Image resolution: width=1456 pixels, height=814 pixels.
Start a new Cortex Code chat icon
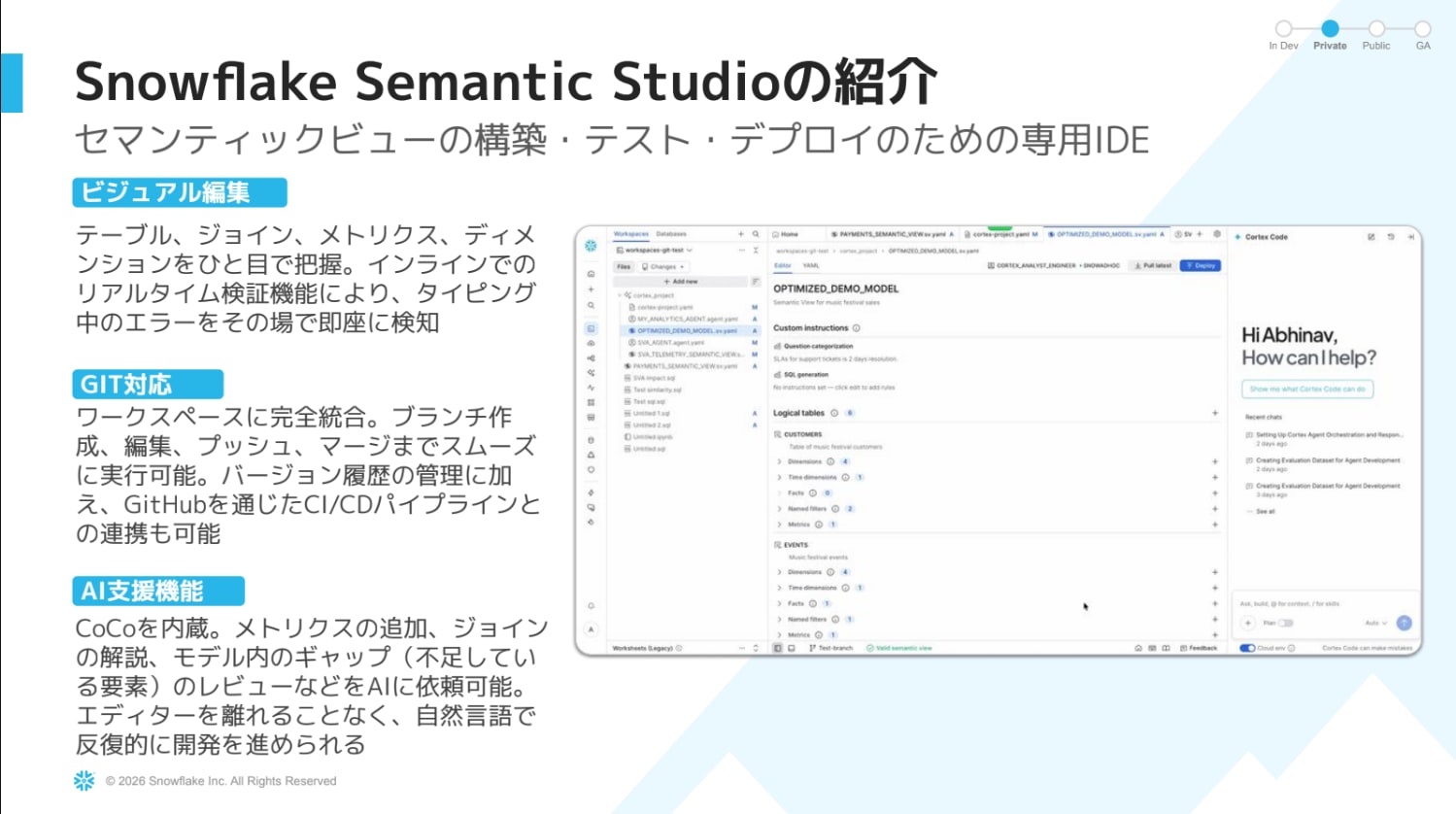pyautogui.click(x=1371, y=237)
